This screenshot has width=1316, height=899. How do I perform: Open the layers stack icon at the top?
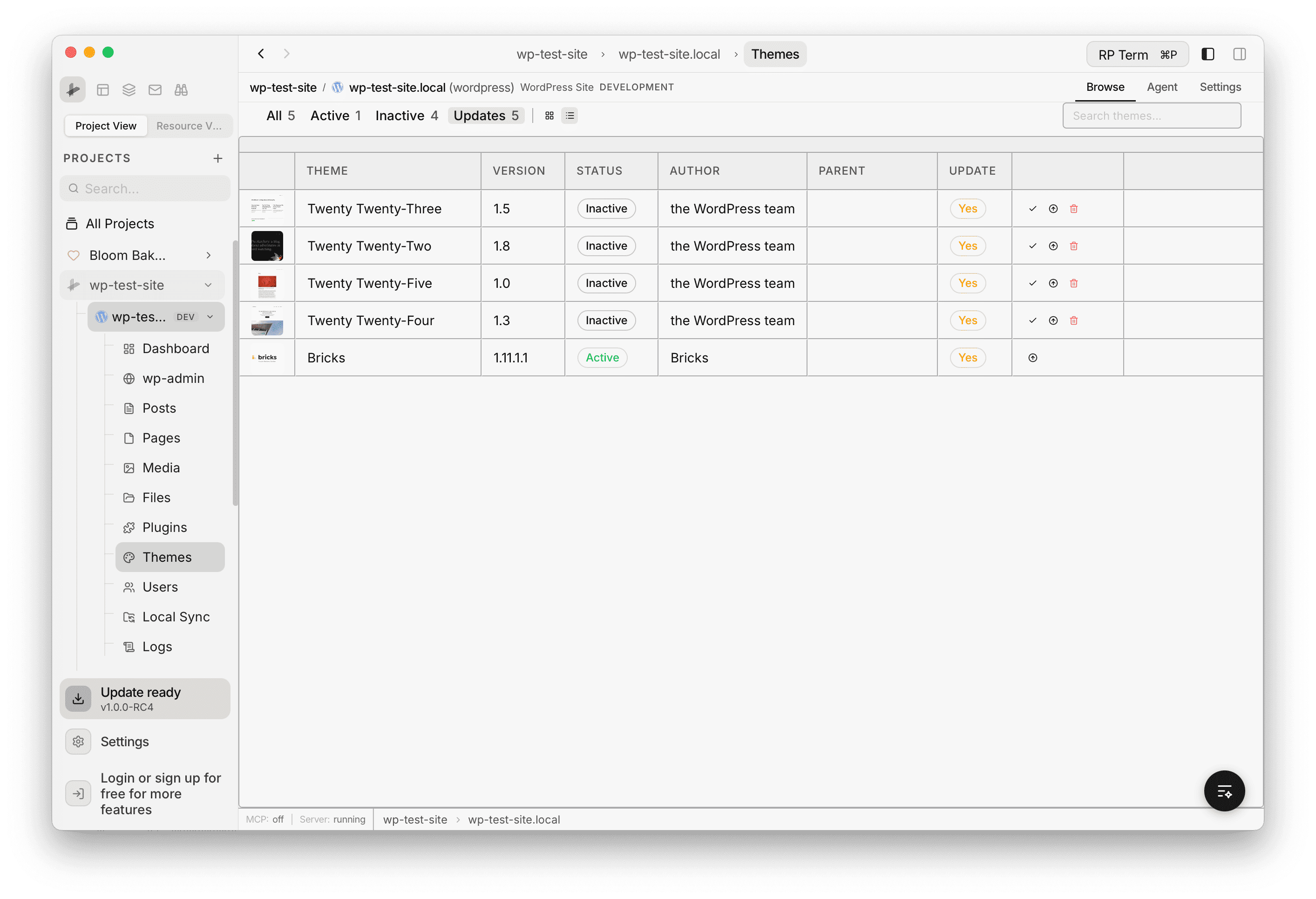coord(129,89)
